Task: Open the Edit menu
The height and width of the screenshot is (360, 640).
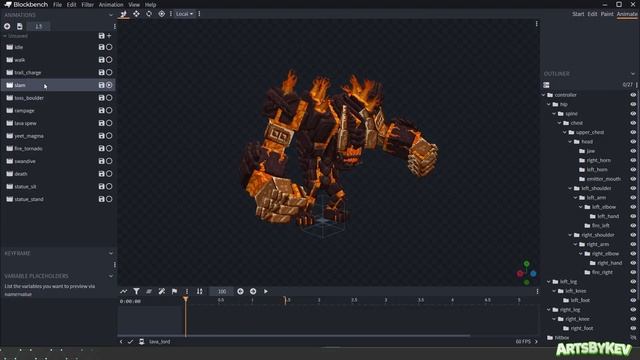Action: click(71, 4)
